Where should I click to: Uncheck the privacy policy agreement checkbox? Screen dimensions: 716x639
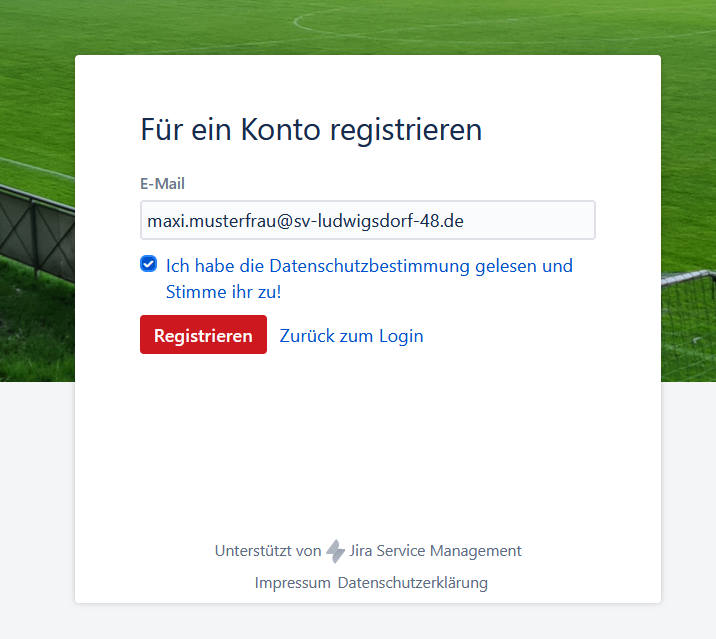pyautogui.click(x=149, y=265)
